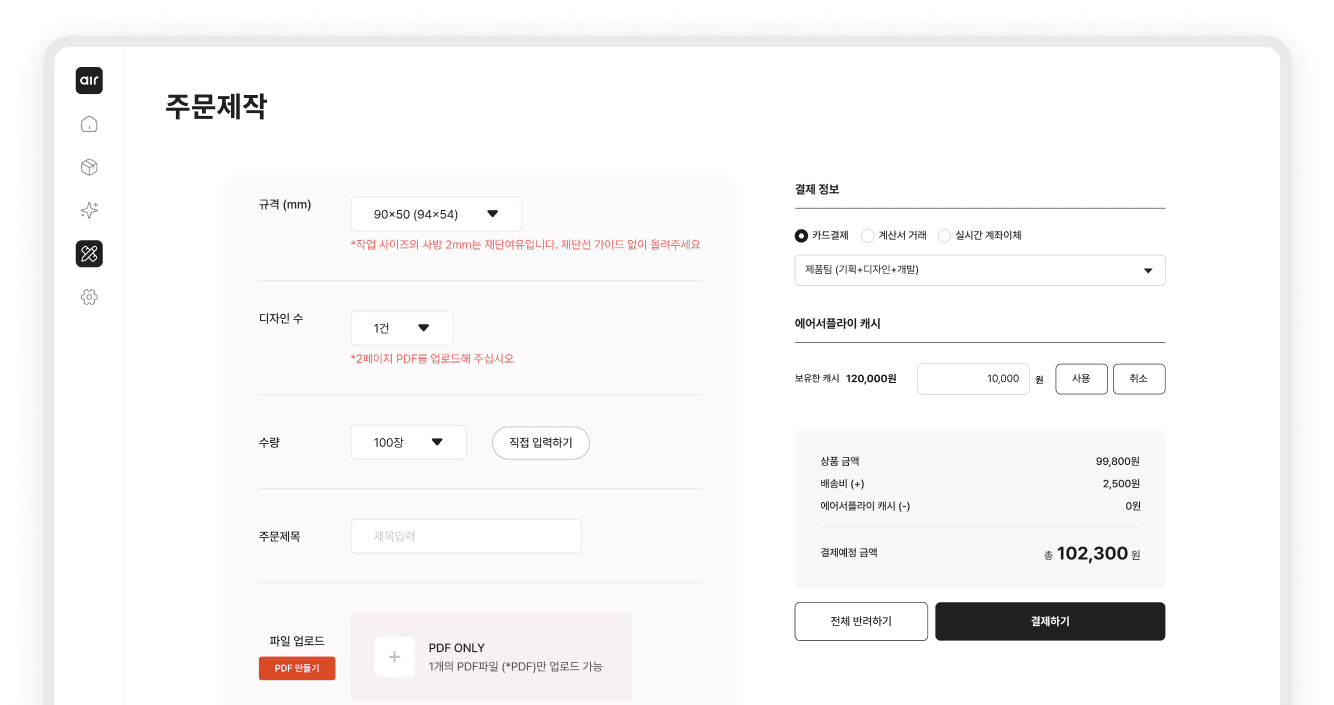Select the 실시간 계좌이체 radio button
The image size is (1334, 705).
[944, 236]
